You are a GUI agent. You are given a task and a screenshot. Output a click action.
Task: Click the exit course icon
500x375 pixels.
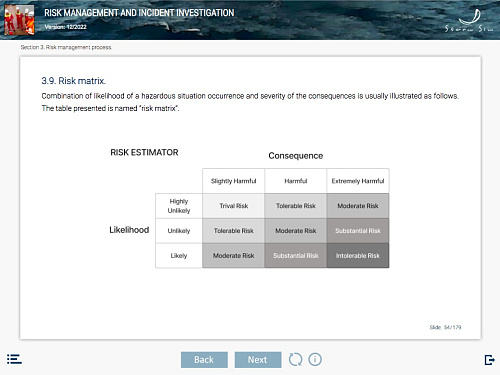(489, 360)
